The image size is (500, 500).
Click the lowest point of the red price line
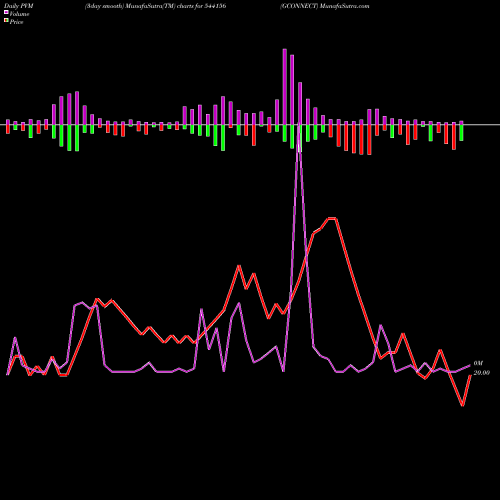pyautogui.click(x=463, y=405)
